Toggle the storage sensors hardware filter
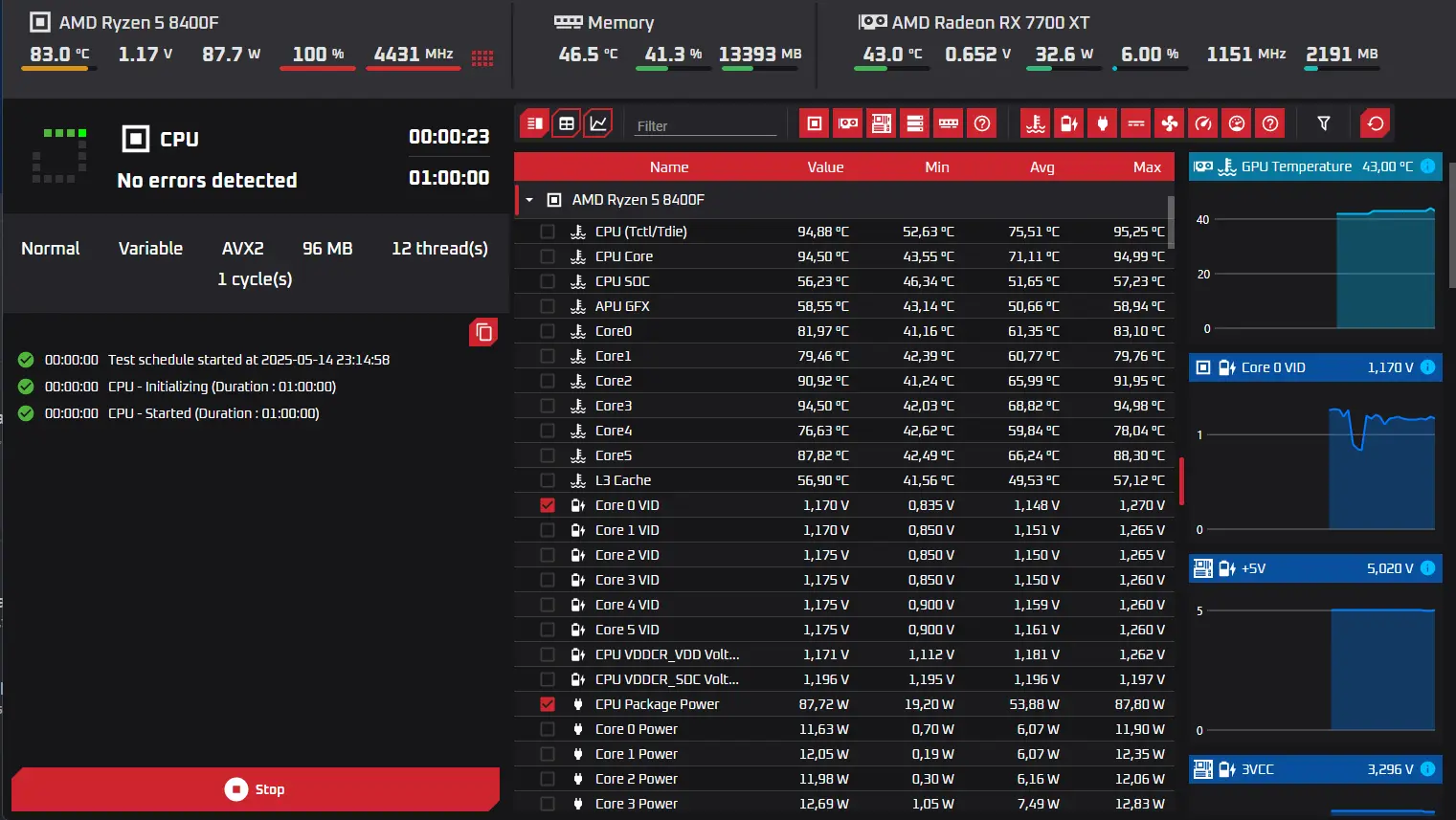 (915, 123)
